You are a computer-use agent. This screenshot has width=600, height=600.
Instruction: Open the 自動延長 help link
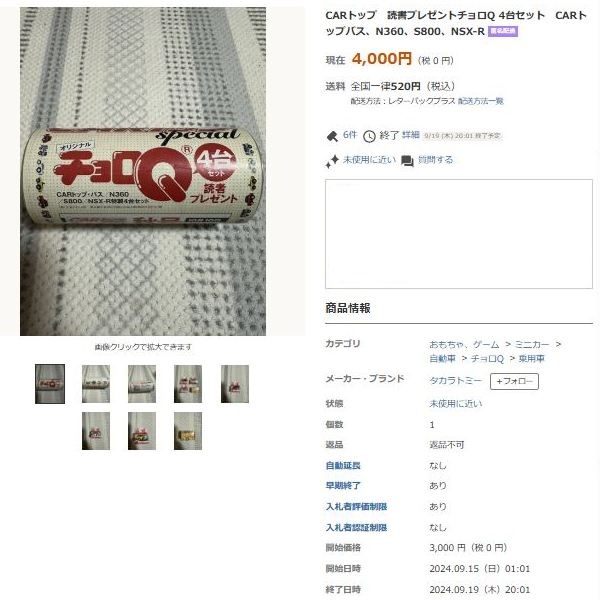click(x=343, y=465)
